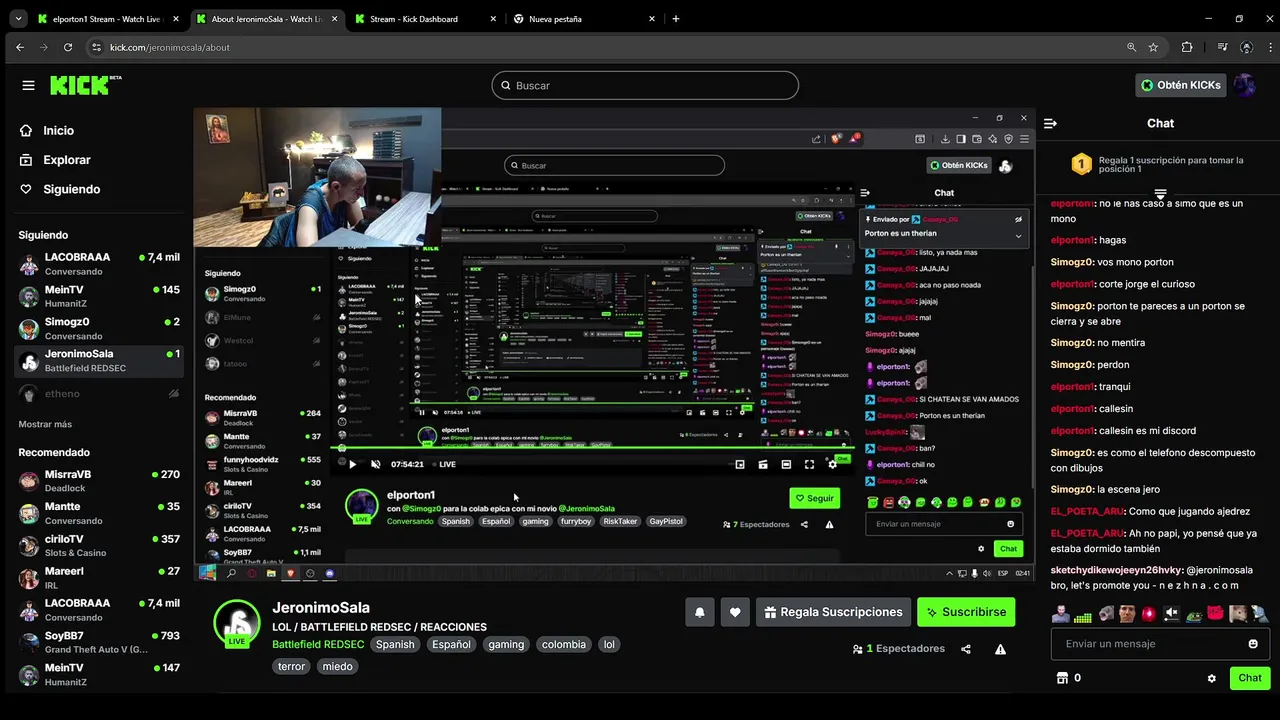Open offline etheno channel in sidebar
The width and height of the screenshot is (1280, 720).
pyautogui.click(x=99, y=393)
